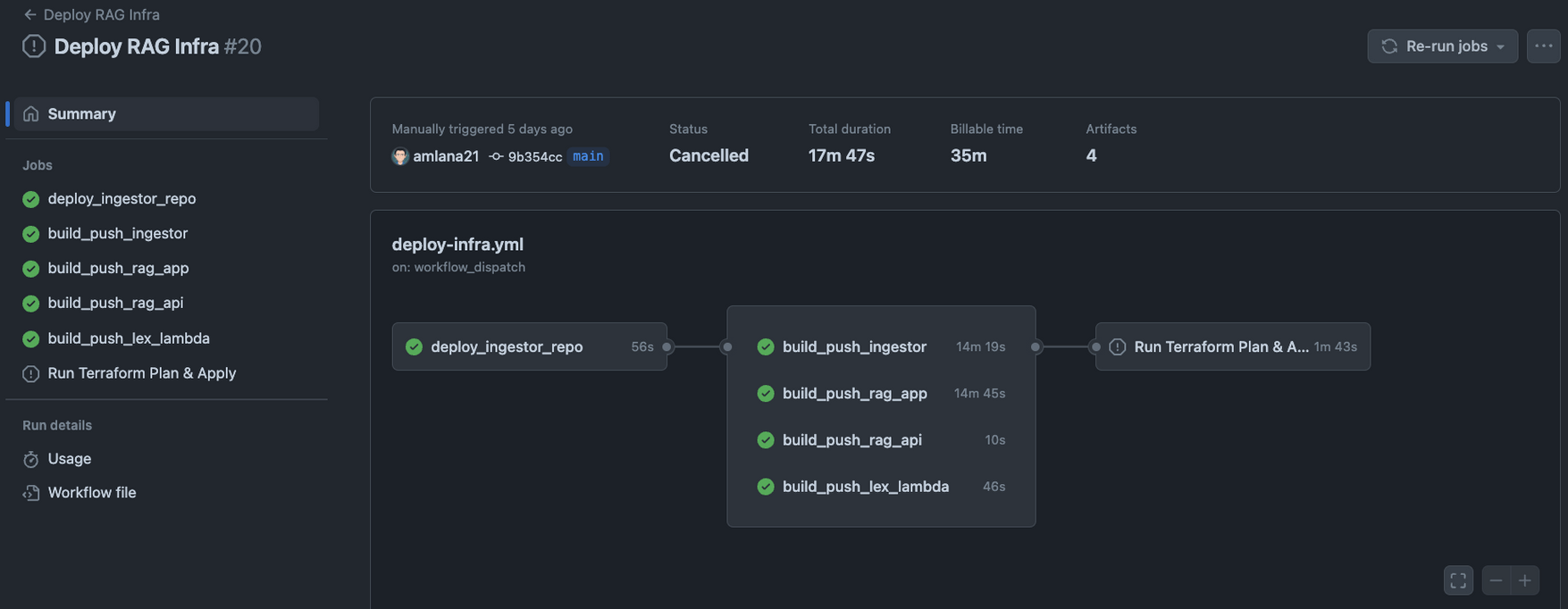Toggle fullscreen for the workflow graph
This screenshot has width=1568, height=609.
(1458, 580)
